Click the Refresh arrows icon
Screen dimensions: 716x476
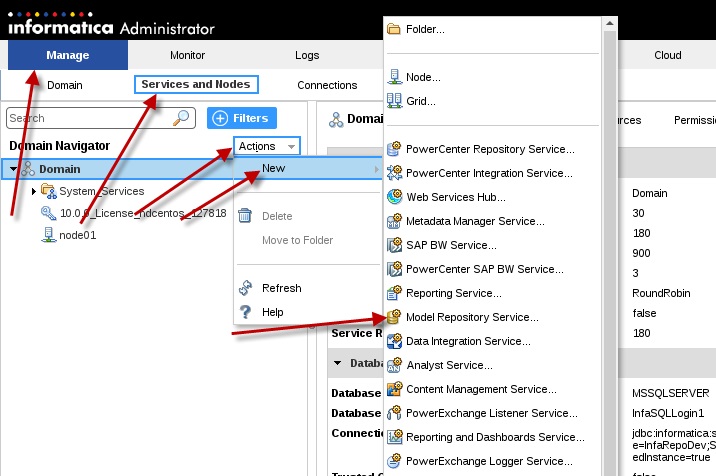[245, 288]
